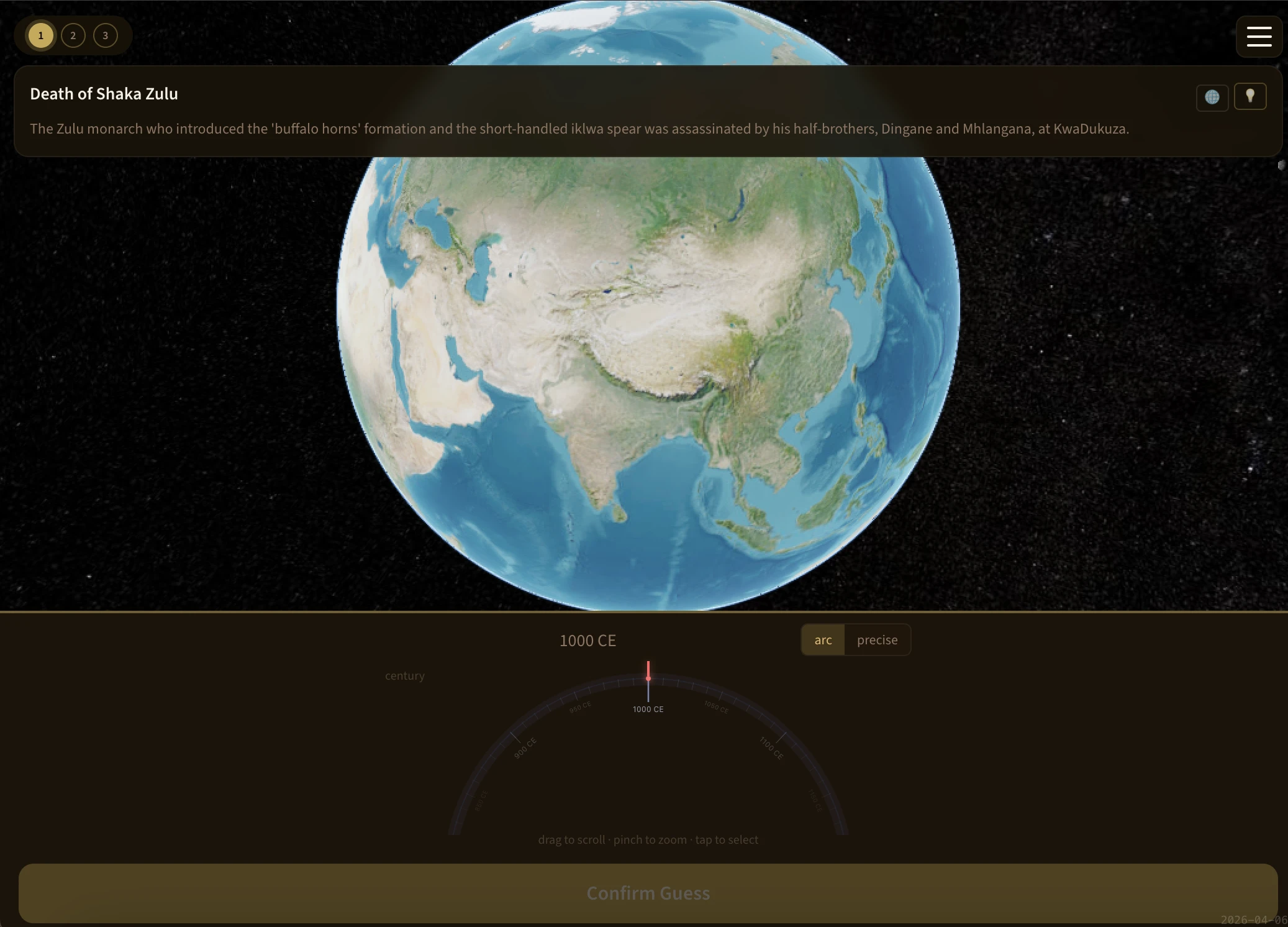Switch to arc timeline mode
This screenshot has height=927, width=1288.
pyautogui.click(x=823, y=640)
